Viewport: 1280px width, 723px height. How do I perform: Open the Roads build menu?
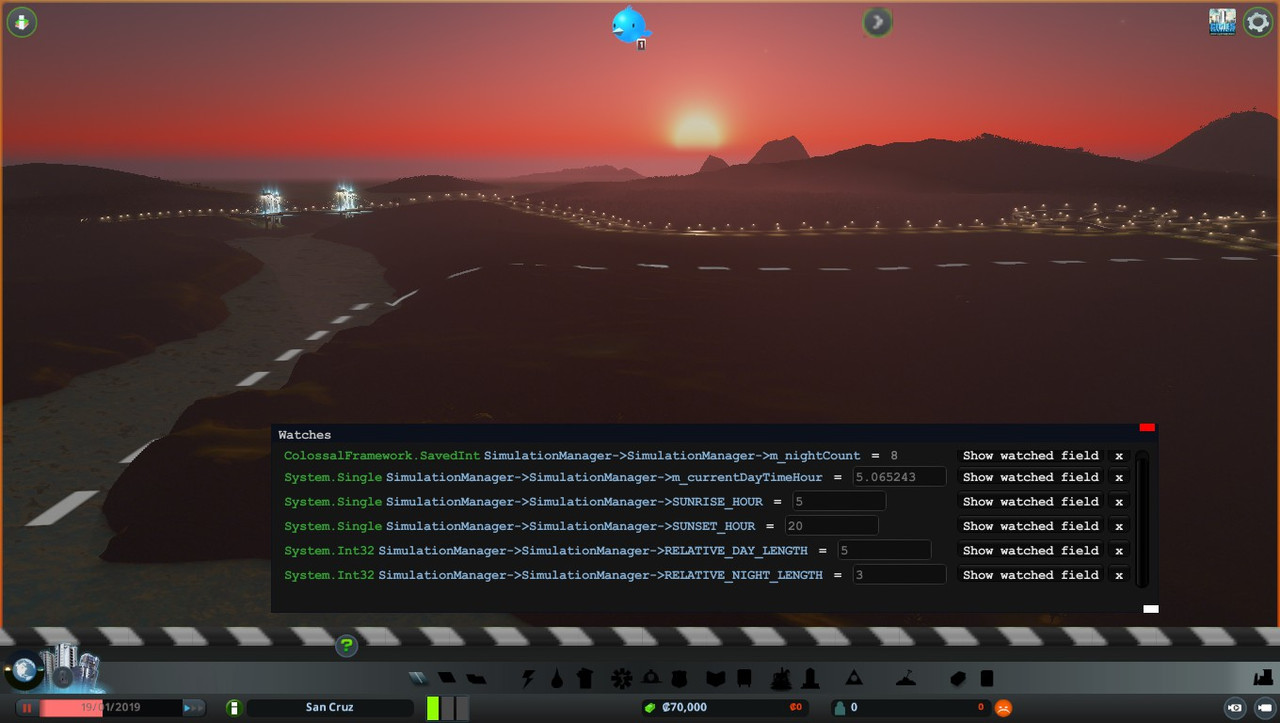(418, 679)
